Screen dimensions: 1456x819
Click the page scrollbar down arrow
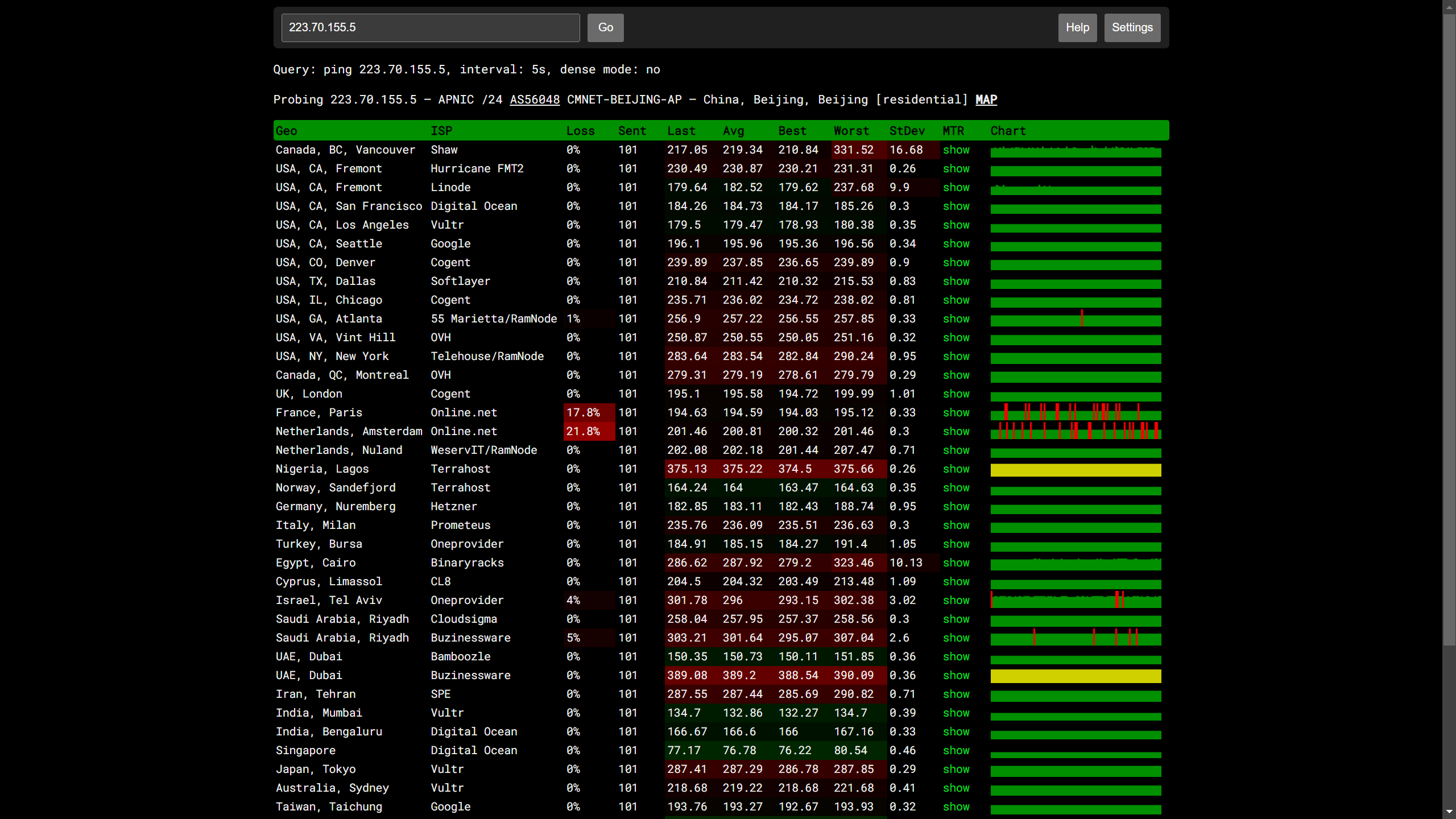pos(1449,812)
